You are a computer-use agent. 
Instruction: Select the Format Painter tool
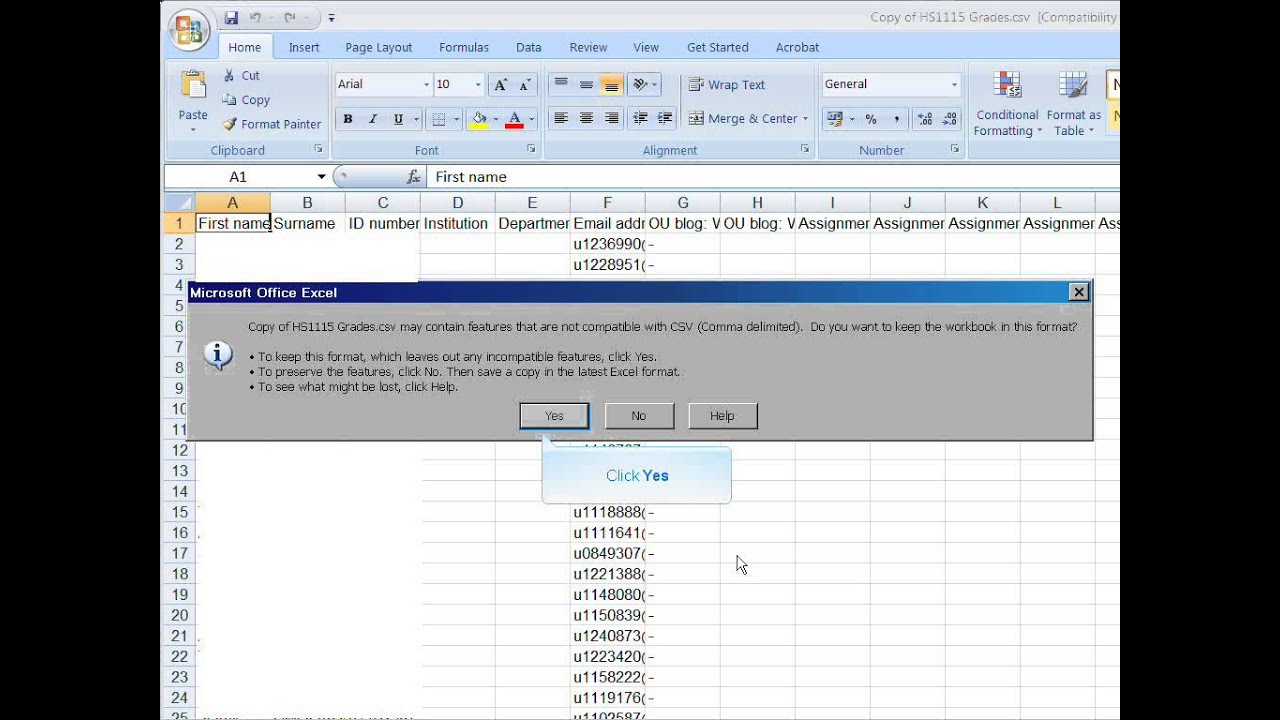click(x=272, y=124)
